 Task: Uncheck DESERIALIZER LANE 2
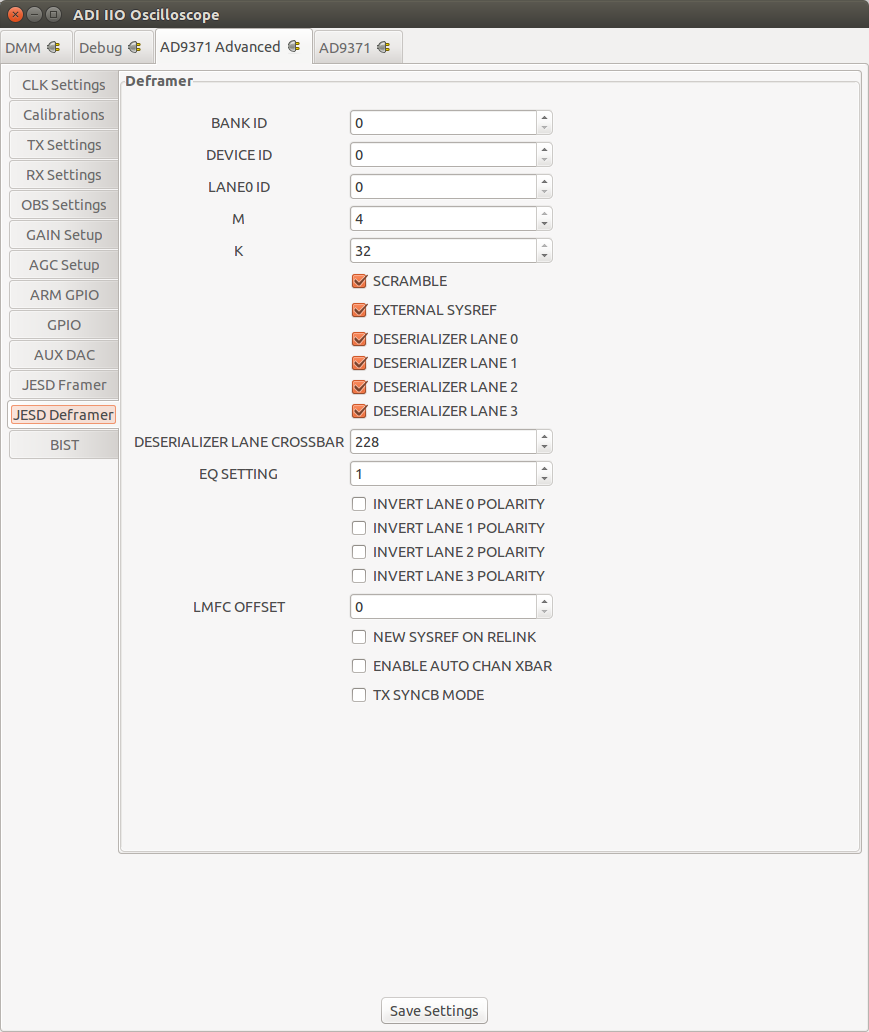pyautogui.click(x=359, y=387)
